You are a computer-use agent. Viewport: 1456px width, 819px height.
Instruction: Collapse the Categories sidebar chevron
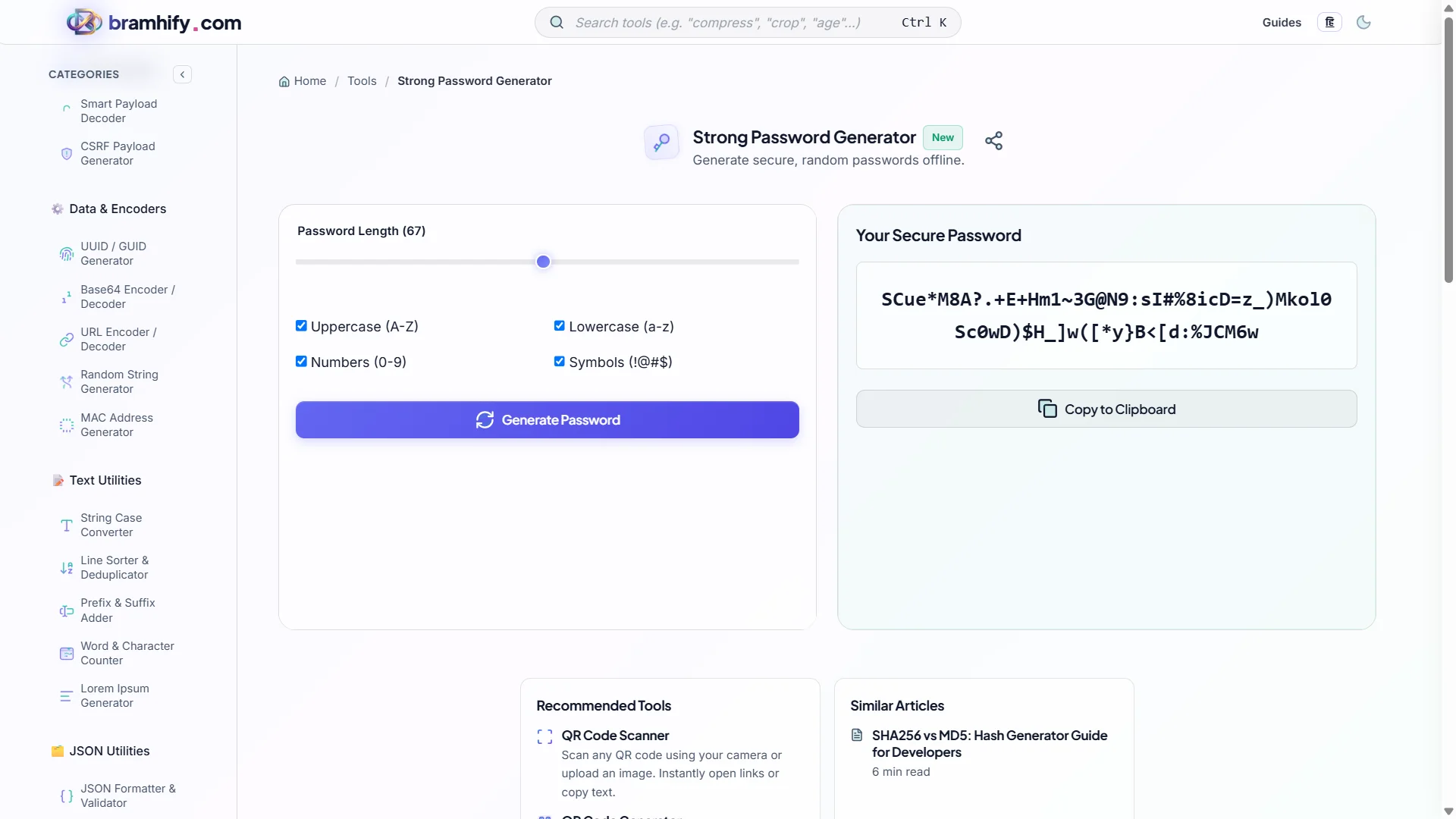[x=182, y=74]
